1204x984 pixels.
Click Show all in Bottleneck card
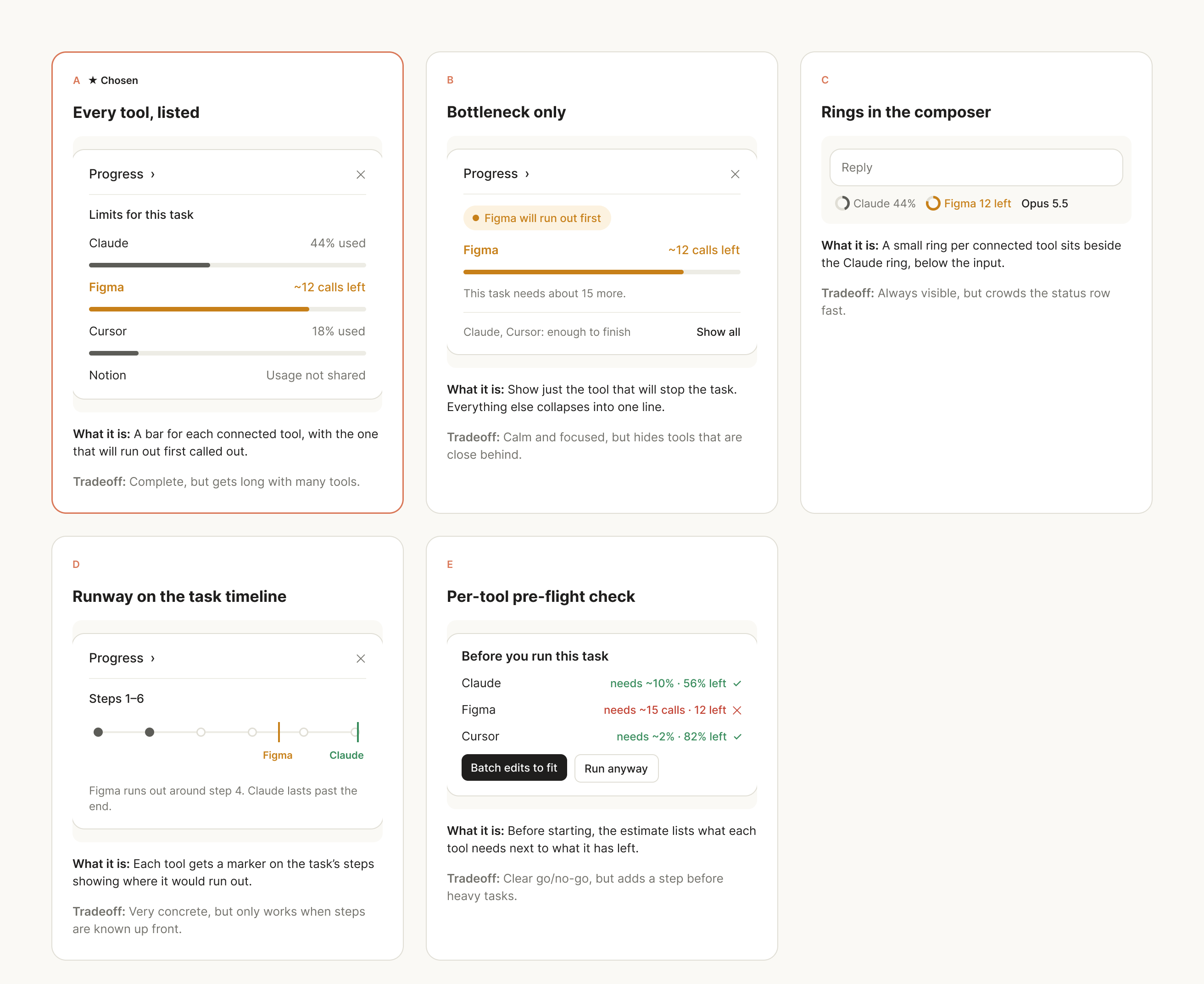[718, 332]
